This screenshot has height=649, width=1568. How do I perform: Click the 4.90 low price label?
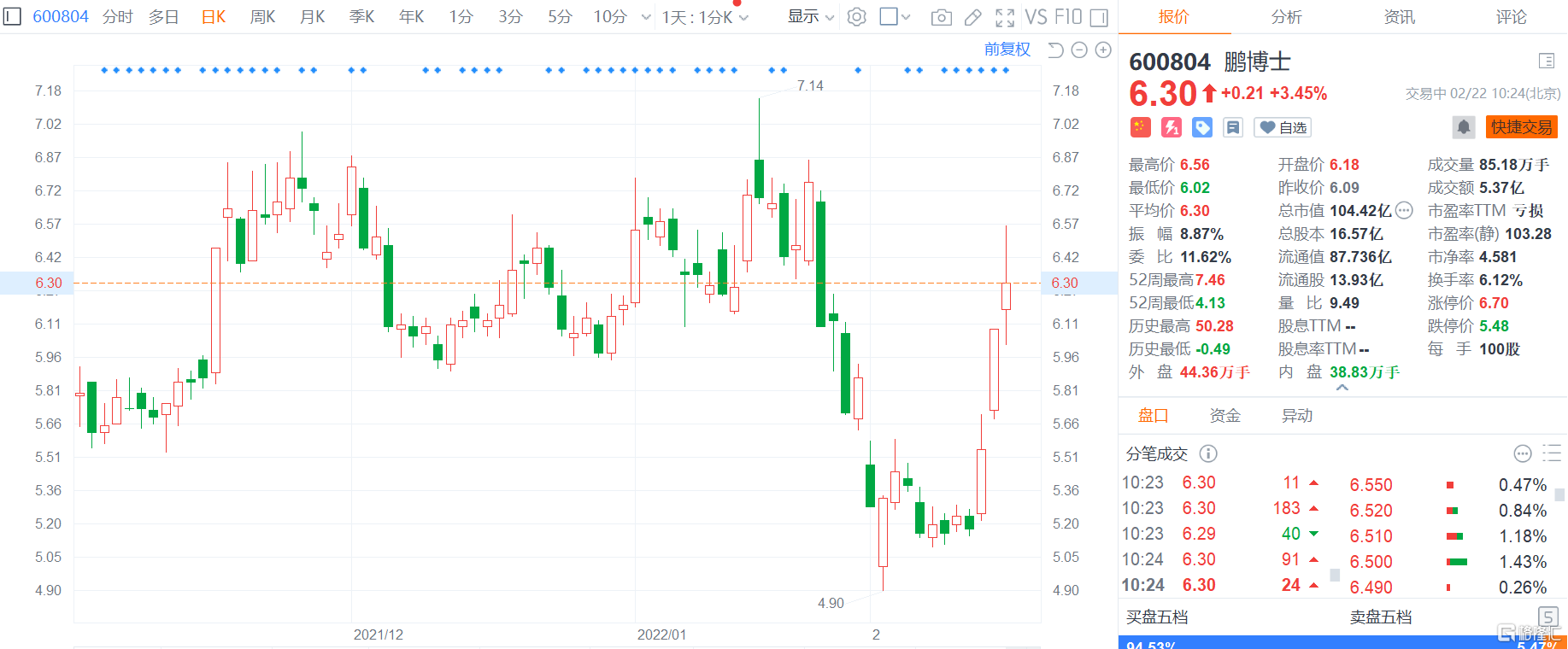tap(831, 603)
